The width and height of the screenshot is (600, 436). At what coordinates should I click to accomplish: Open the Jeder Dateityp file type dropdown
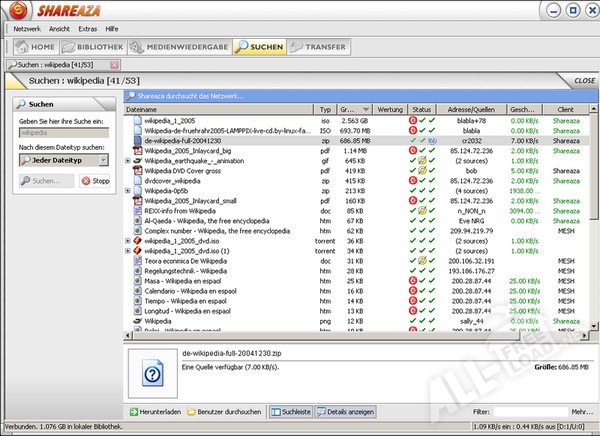(x=64, y=160)
